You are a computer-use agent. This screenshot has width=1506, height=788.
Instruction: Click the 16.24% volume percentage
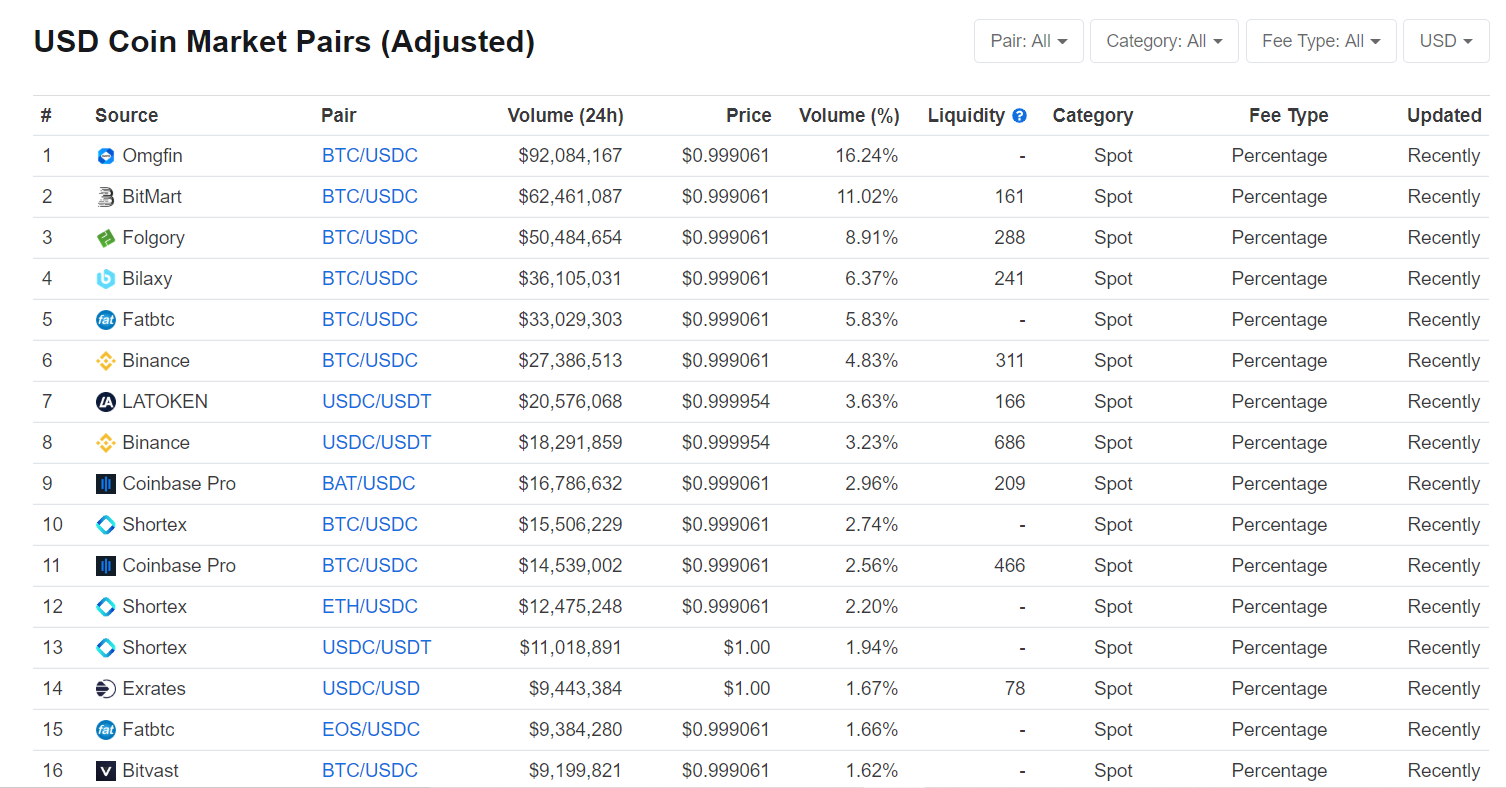point(867,156)
